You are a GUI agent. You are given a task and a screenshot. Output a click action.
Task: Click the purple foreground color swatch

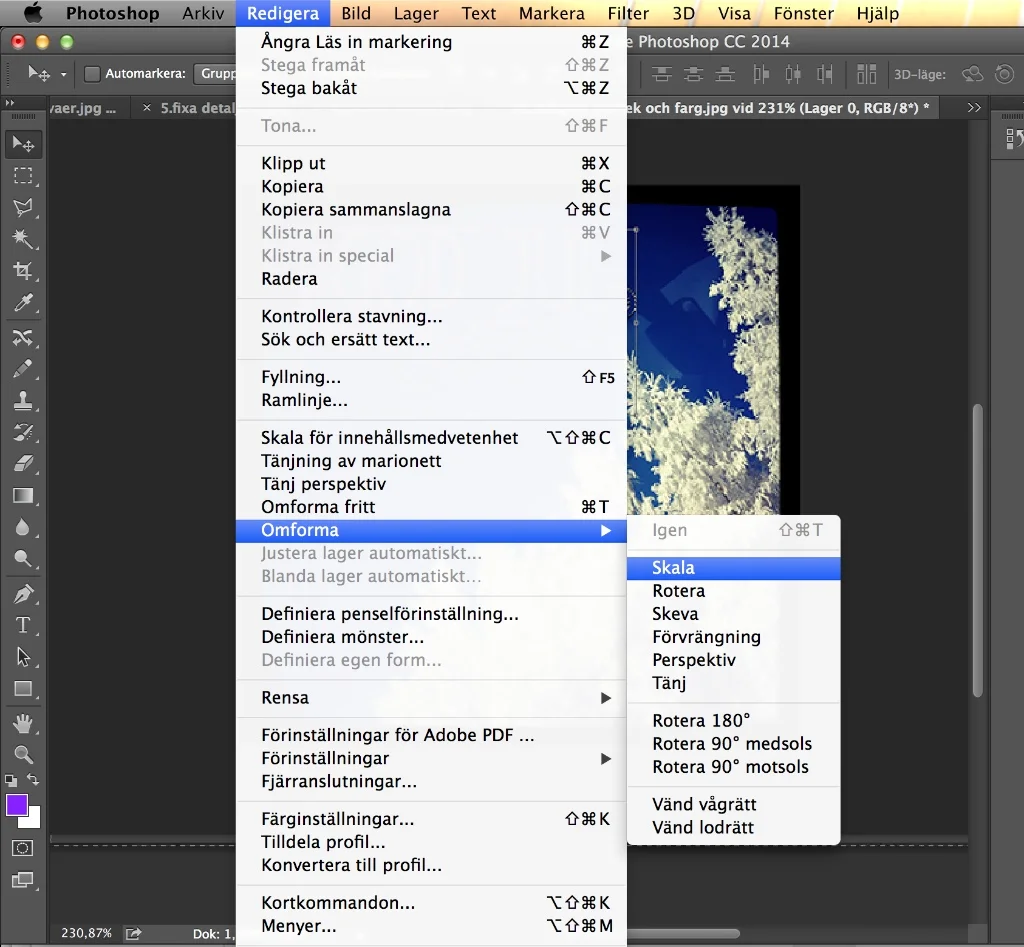coord(16,805)
